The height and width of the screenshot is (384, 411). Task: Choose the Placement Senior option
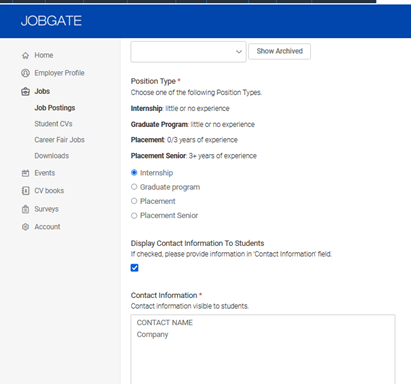[x=134, y=216]
